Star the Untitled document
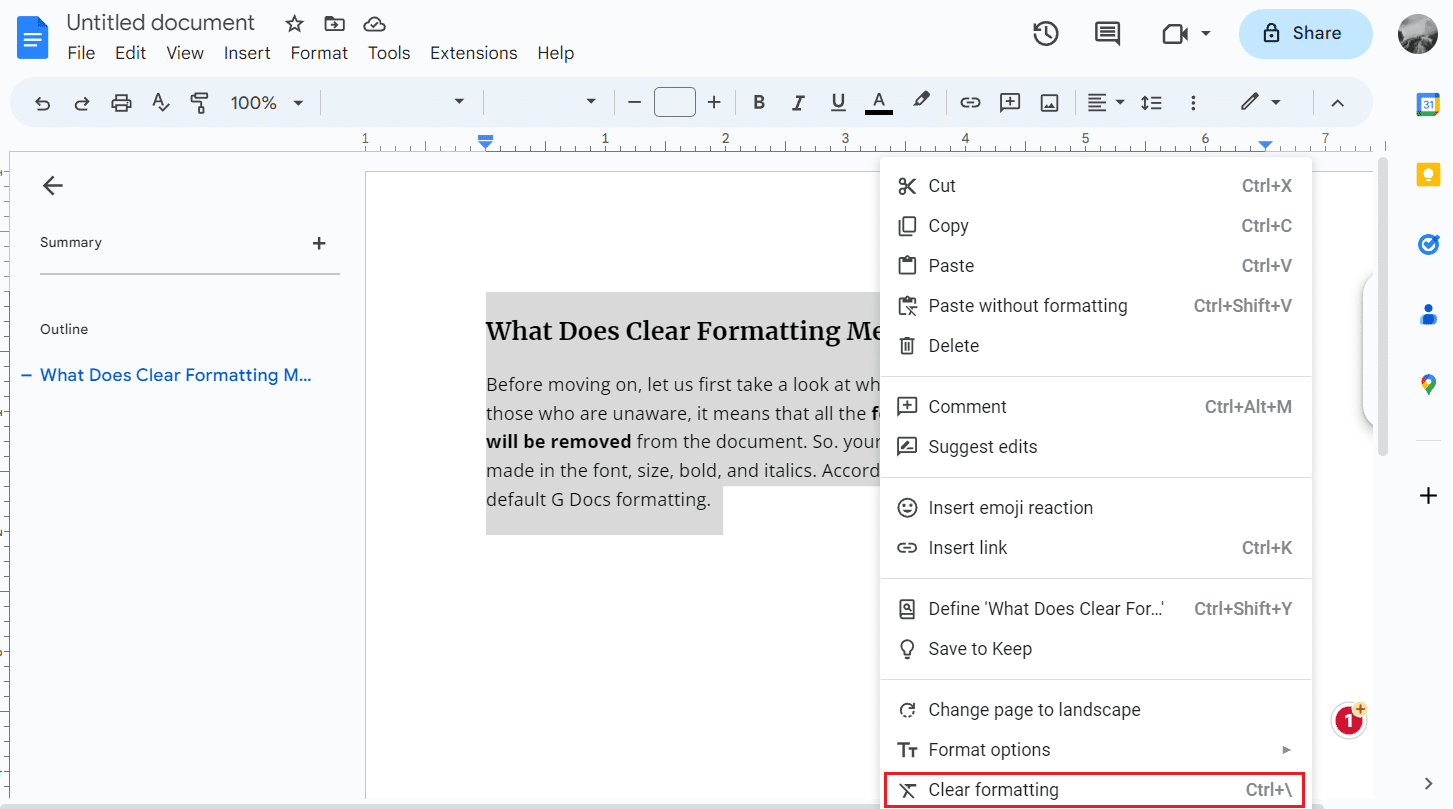Image resolution: width=1453 pixels, height=809 pixels. click(293, 22)
